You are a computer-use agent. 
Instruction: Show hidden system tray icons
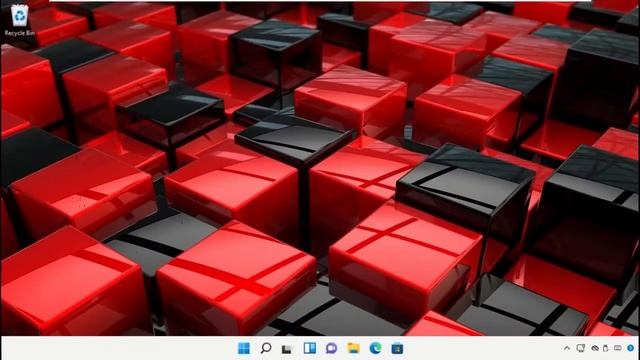(567, 348)
